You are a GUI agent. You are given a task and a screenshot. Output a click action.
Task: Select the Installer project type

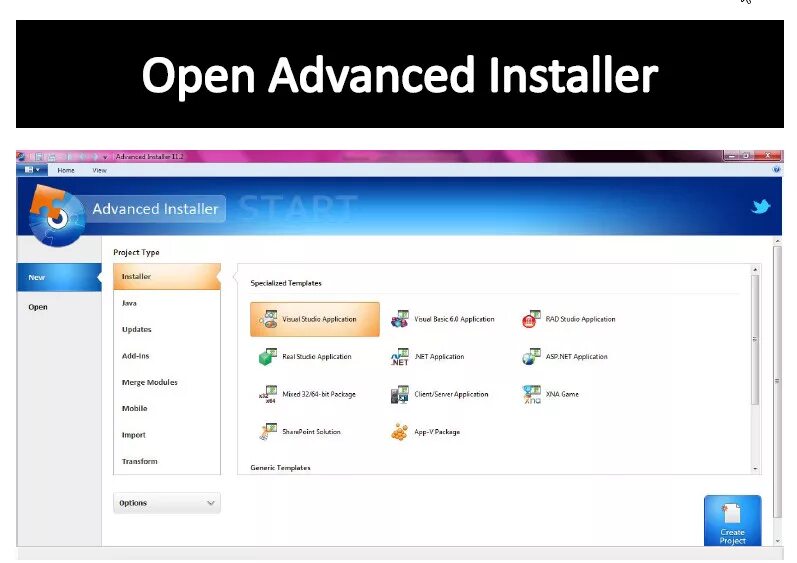(x=167, y=276)
